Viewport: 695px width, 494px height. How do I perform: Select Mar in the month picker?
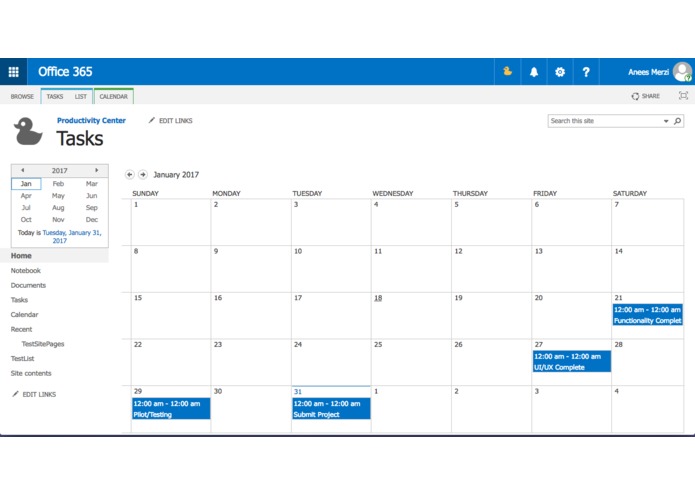point(92,184)
